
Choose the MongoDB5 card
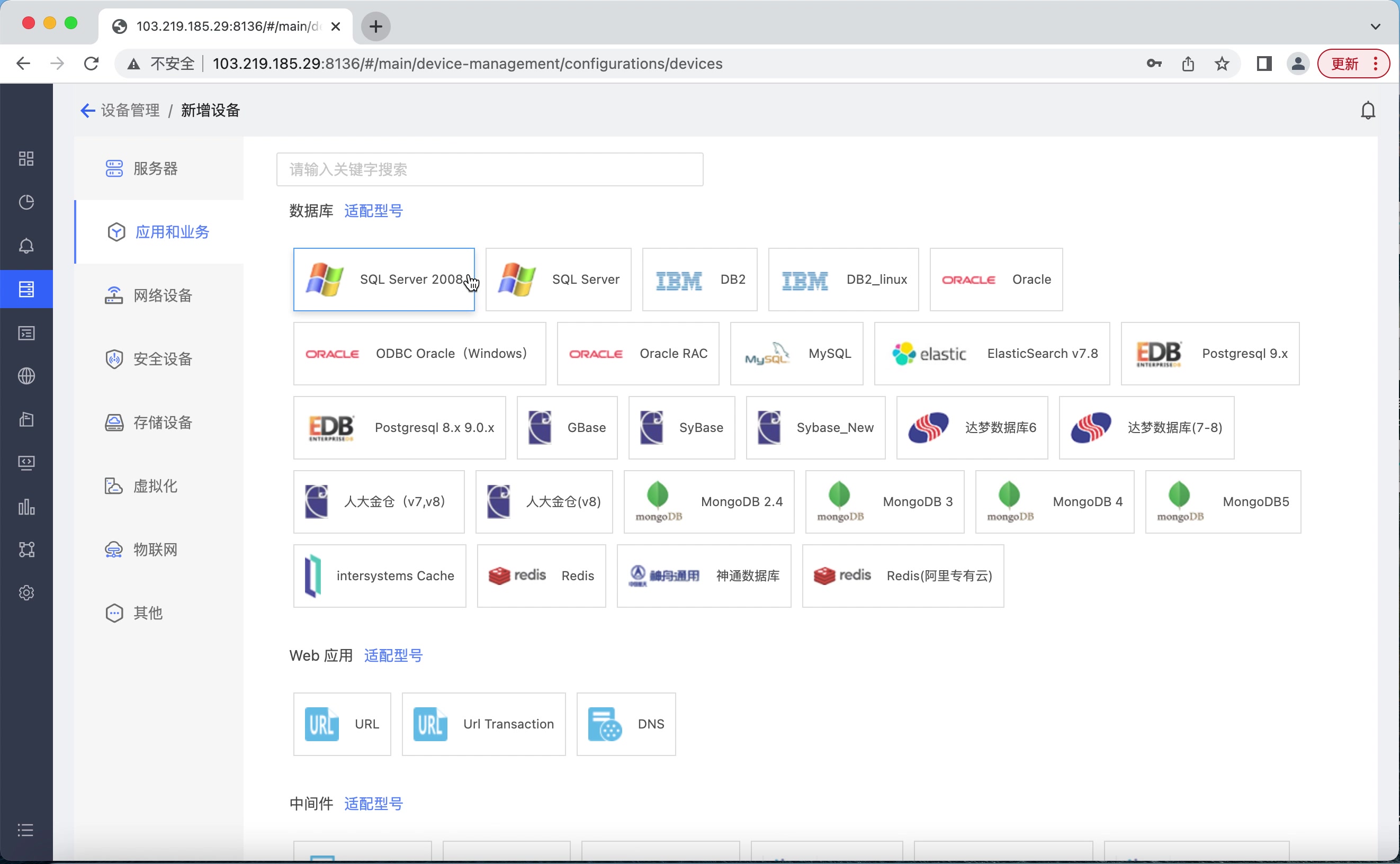tap(1223, 502)
